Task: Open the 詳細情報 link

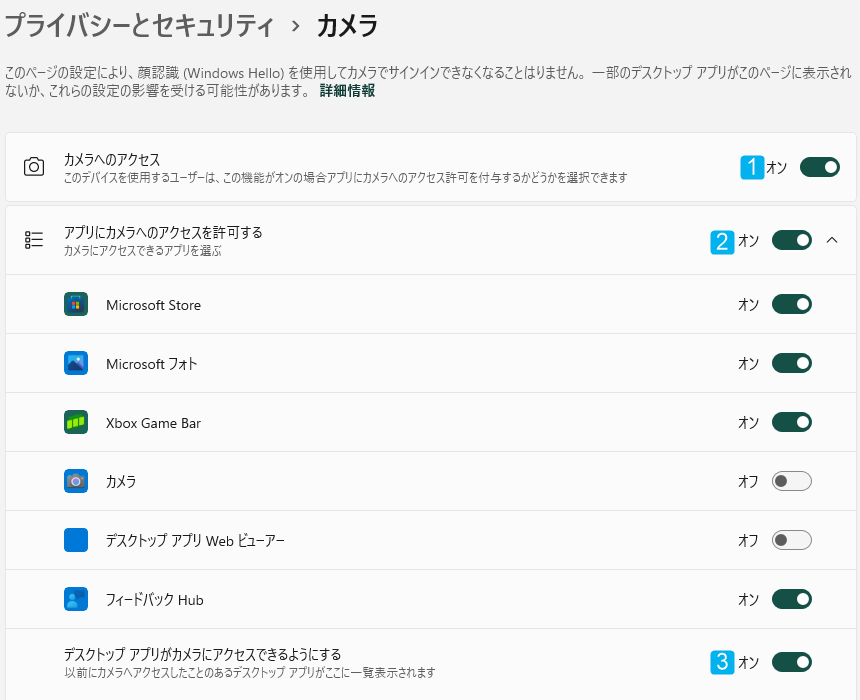Action: click(x=347, y=91)
